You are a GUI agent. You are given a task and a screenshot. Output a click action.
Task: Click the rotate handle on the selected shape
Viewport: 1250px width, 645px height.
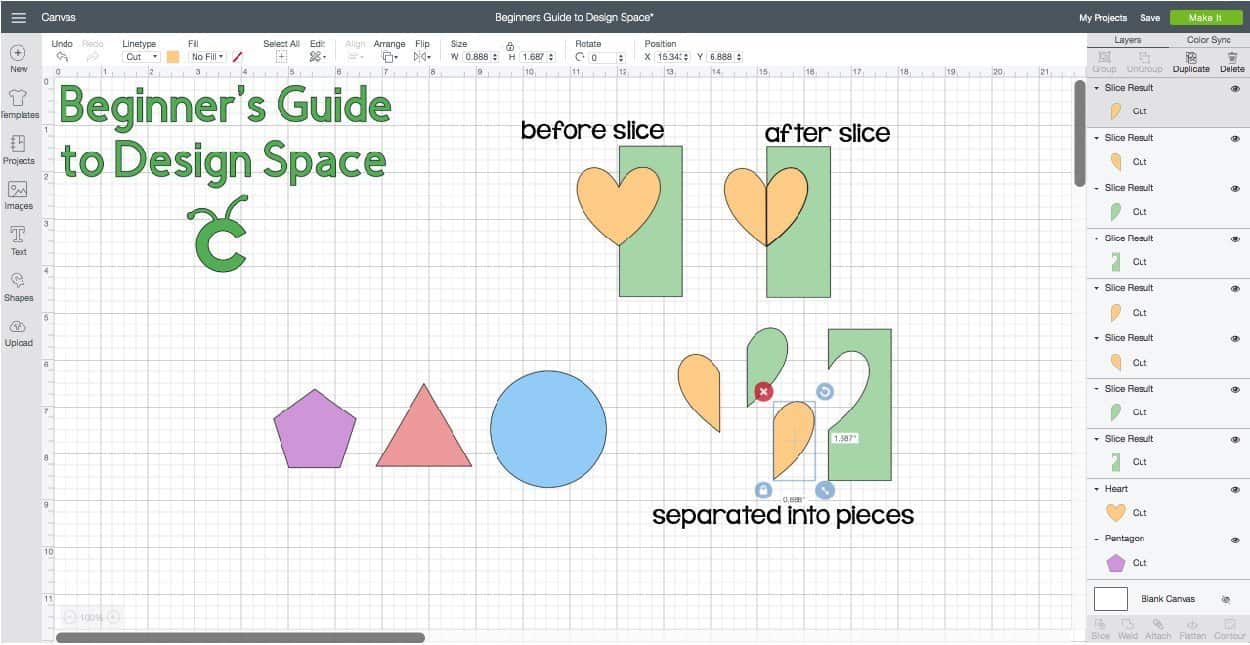click(x=825, y=391)
